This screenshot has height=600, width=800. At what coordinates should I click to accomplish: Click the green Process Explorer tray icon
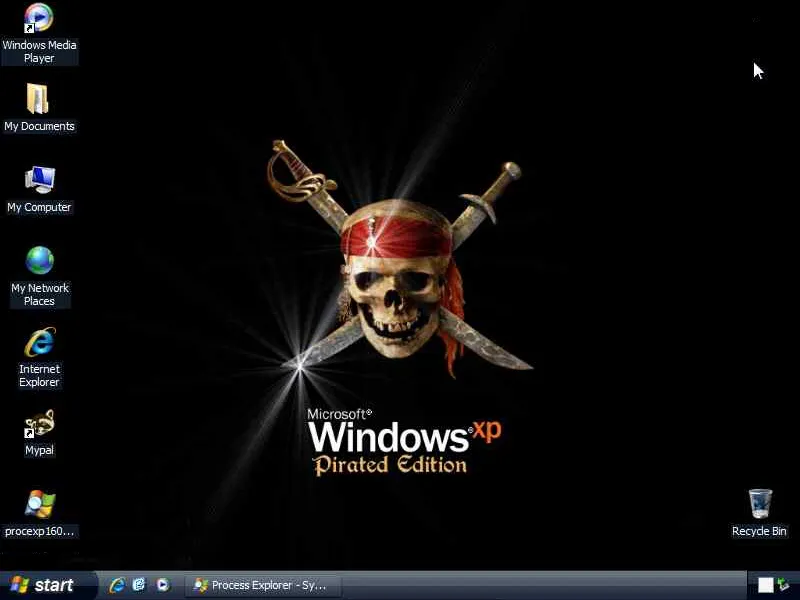click(x=784, y=584)
